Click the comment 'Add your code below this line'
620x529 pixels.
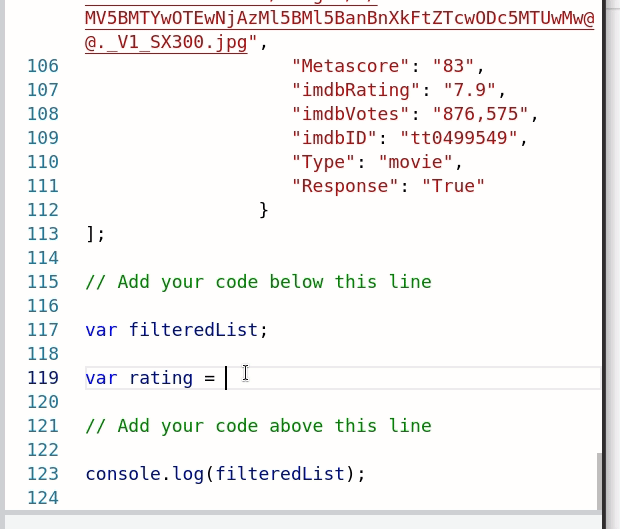(258, 282)
